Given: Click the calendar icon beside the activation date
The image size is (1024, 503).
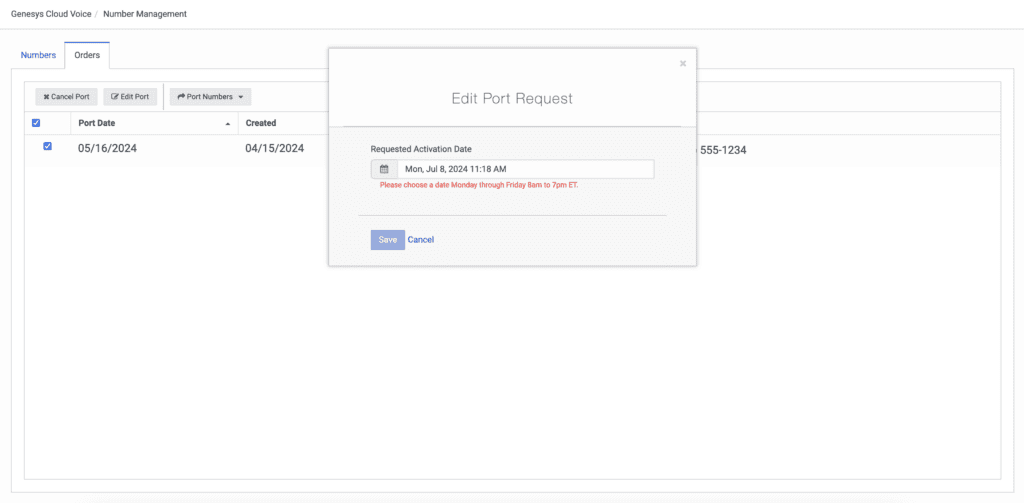Looking at the screenshot, I should click(384, 169).
